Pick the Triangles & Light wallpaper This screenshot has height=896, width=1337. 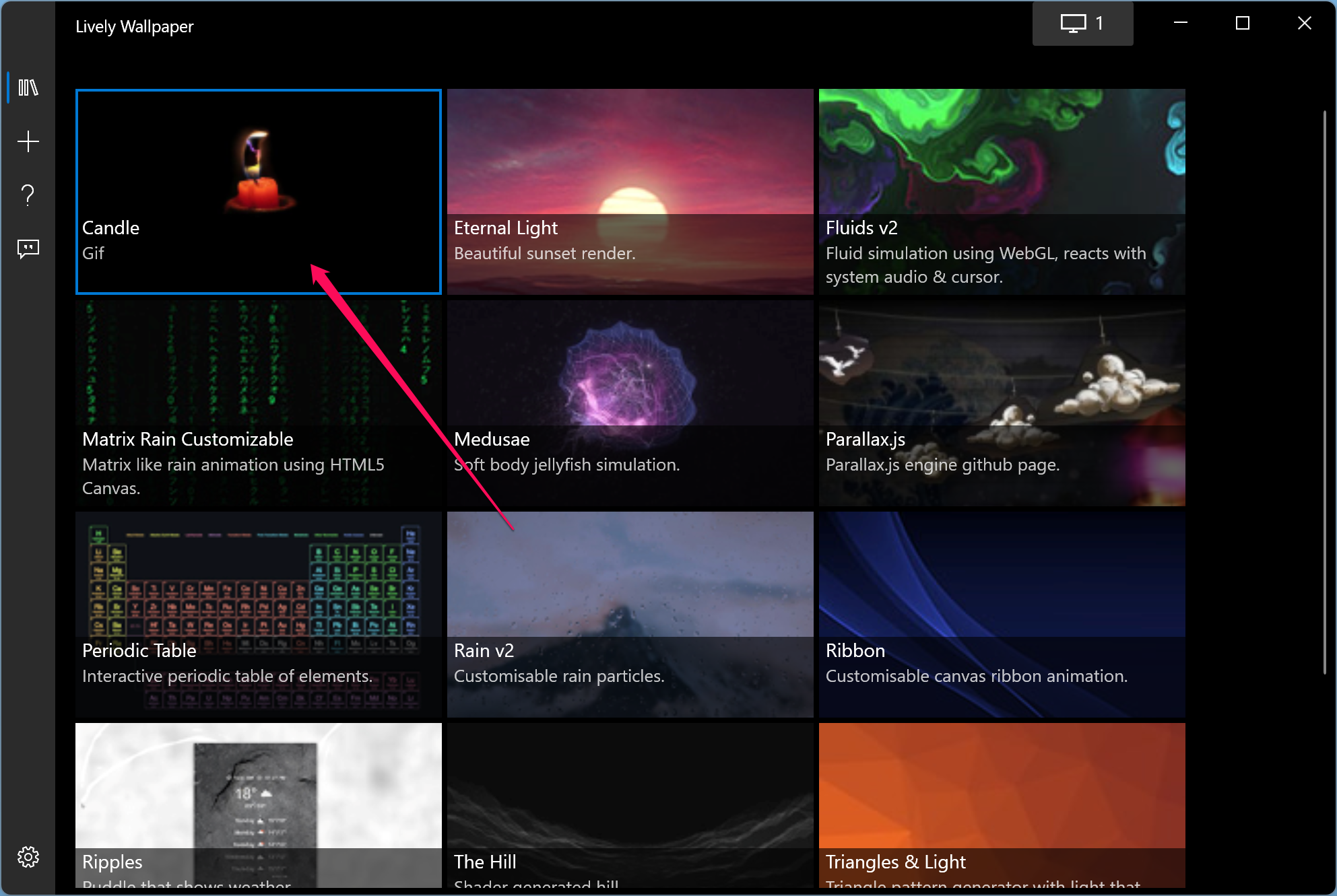click(1002, 806)
